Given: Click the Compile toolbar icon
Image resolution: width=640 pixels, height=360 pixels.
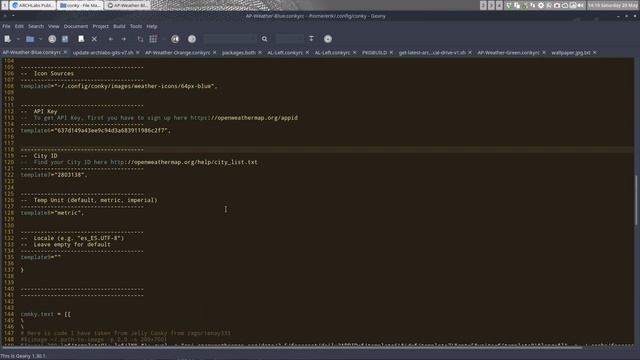Looking at the screenshot, I should coord(140,39).
